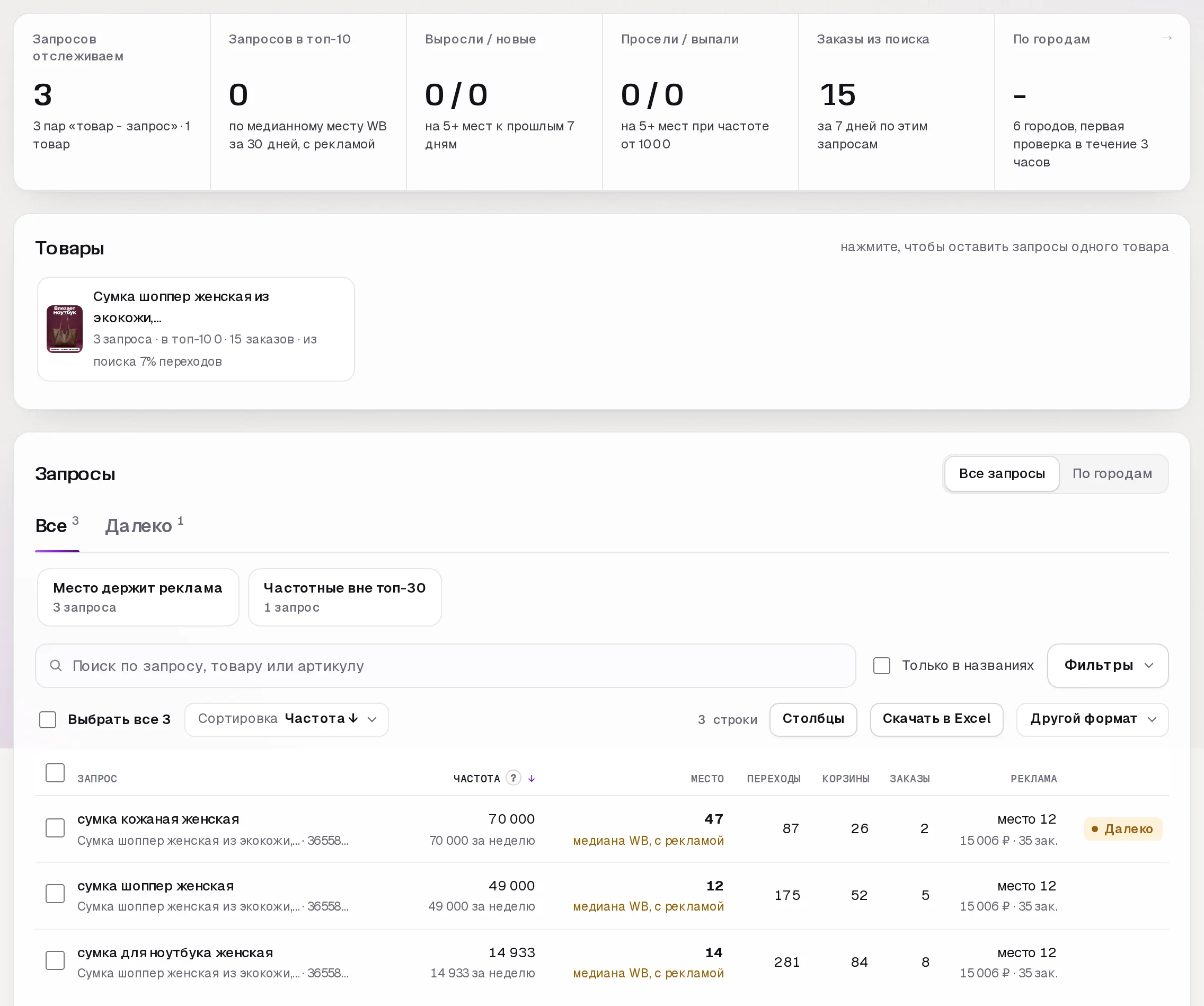Click the ПЕРЕХОДЫ column header
This screenshot has width=1204, height=1006.
[x=773, y=779]
